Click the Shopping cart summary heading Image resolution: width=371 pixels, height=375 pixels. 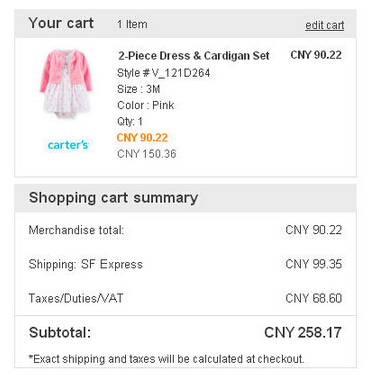click(113, 198)
